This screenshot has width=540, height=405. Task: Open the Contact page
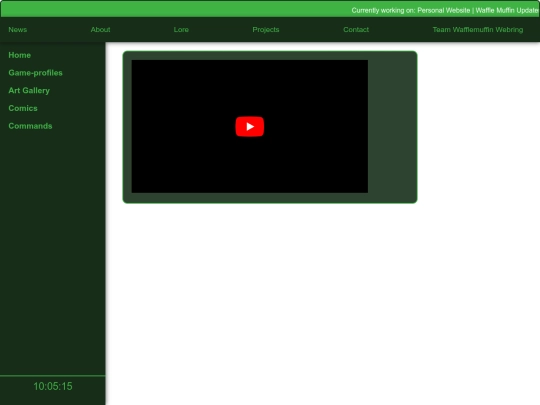coord(356,30)
